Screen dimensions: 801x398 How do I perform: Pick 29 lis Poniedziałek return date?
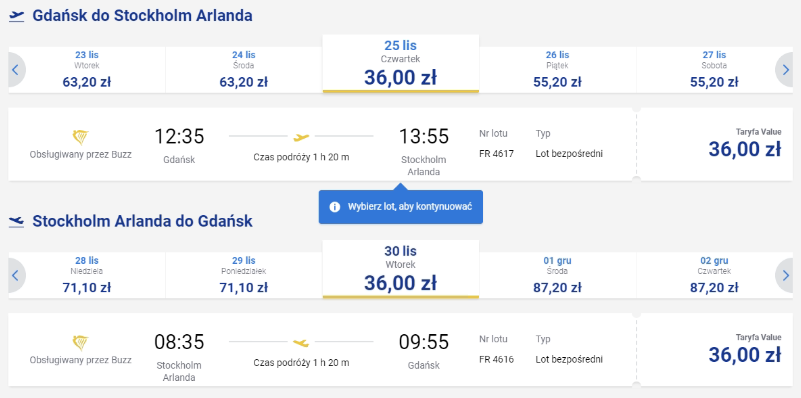[x=244, y=275]
